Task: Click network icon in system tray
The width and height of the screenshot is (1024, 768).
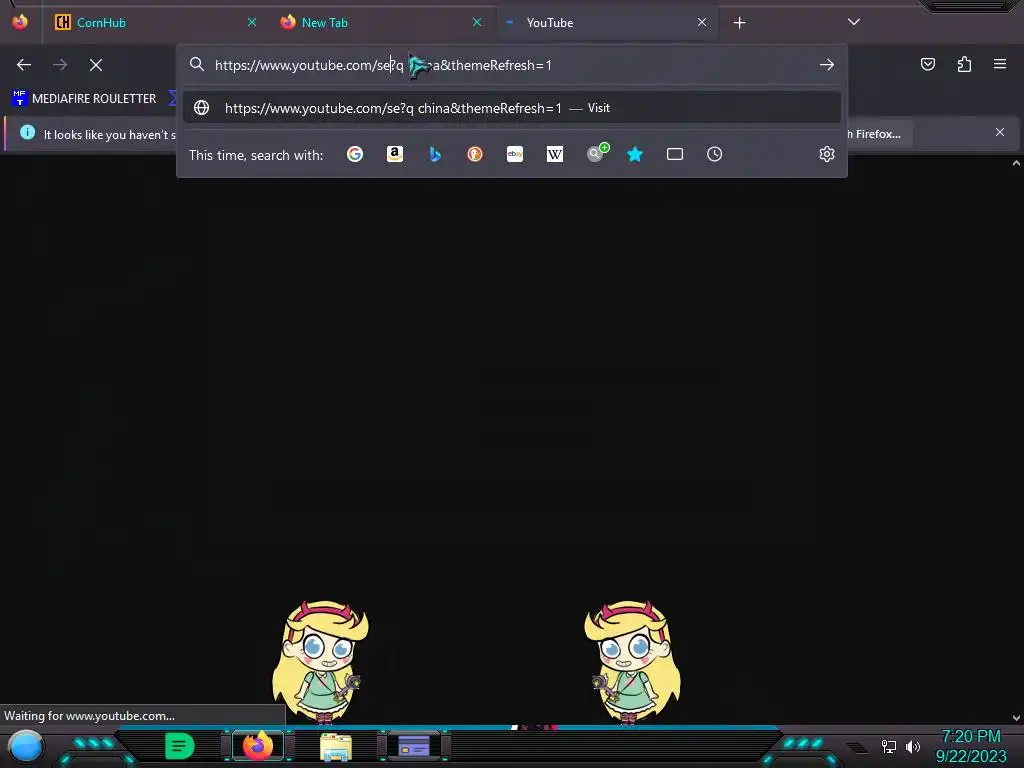Action: tap(888, 746)
